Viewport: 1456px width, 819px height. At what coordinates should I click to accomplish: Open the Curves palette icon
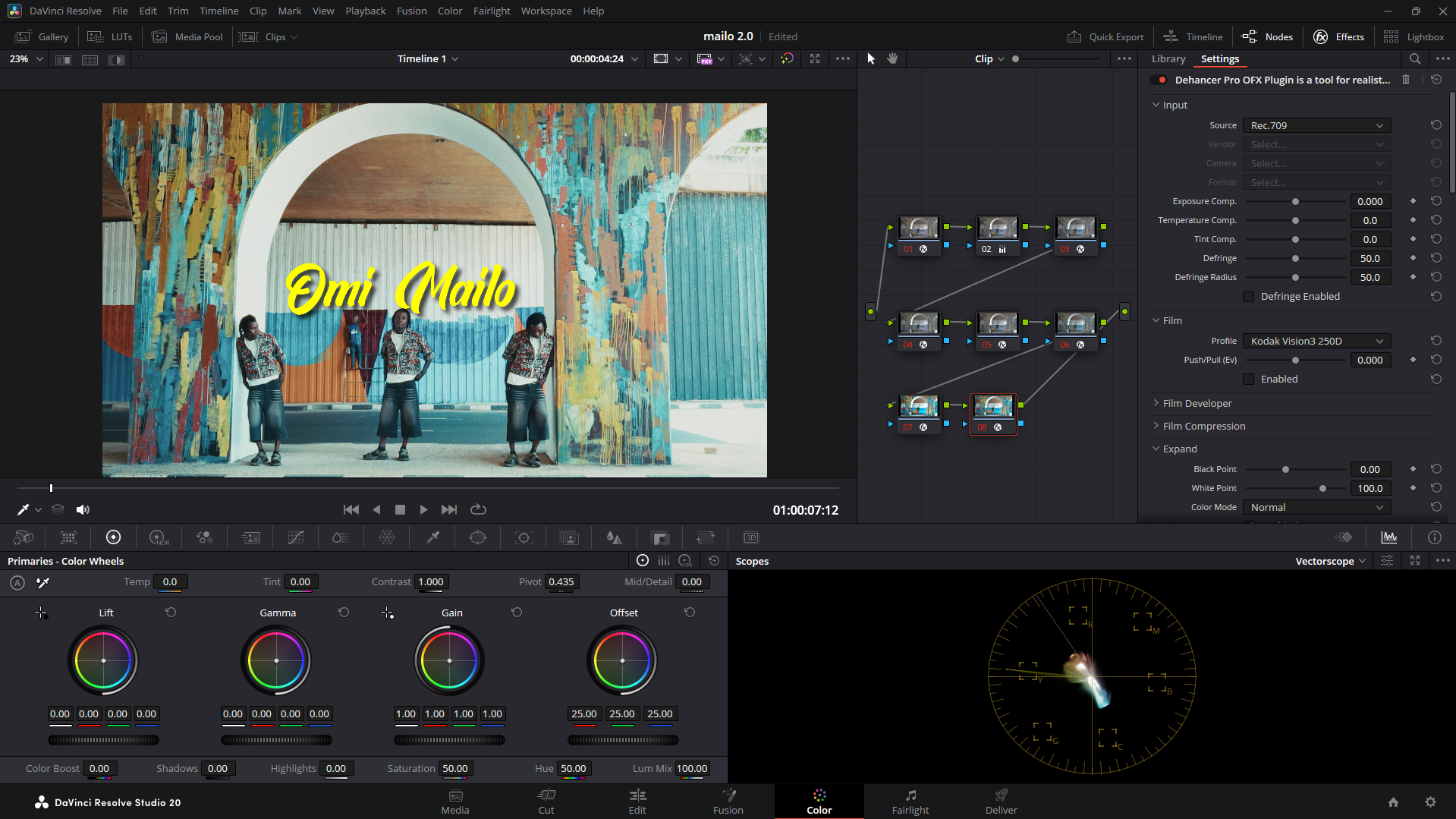click(296, 537)
